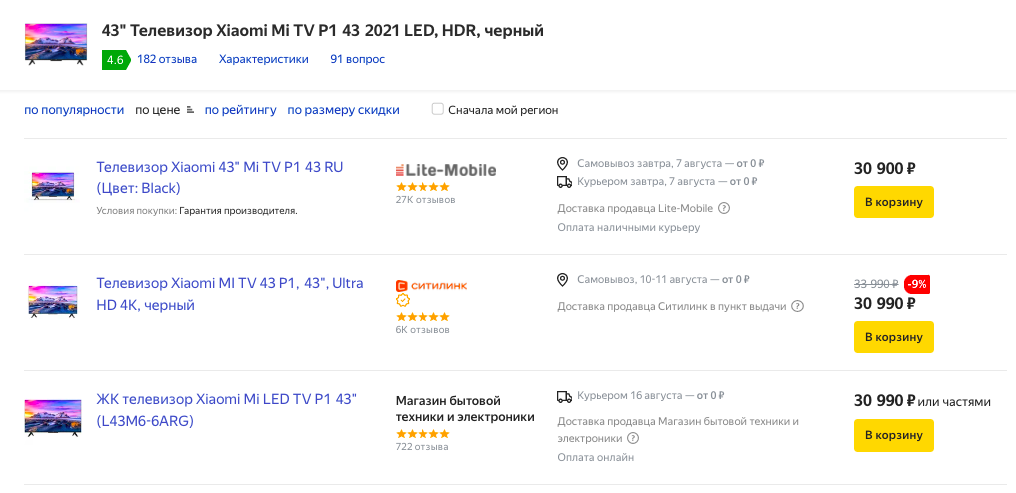Sort offers by "по размеру скидки"
Image resolution: width=1016 pixels, height=493 pixels.
pyautogui.click(x=343, y=110)
